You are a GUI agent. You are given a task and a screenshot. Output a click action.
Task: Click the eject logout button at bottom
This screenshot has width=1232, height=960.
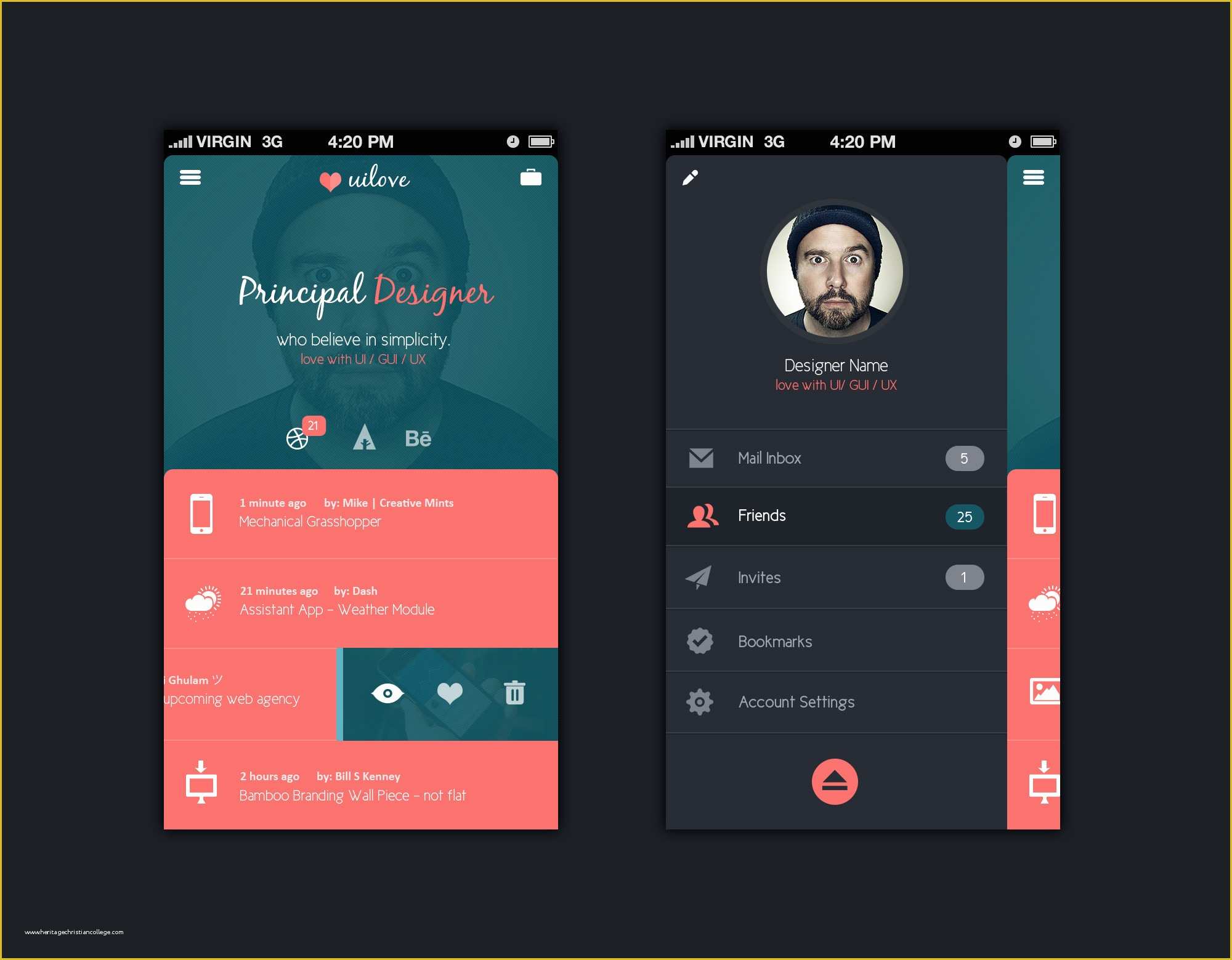[833, 781]
